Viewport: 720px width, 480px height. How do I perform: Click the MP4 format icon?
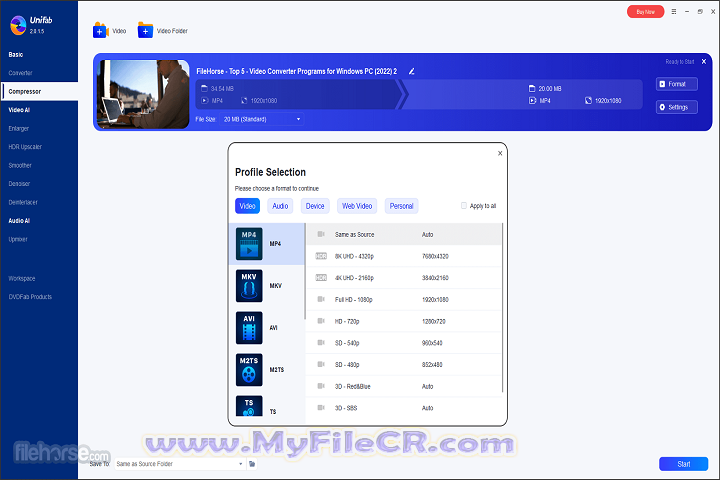[x=249, y=244]
